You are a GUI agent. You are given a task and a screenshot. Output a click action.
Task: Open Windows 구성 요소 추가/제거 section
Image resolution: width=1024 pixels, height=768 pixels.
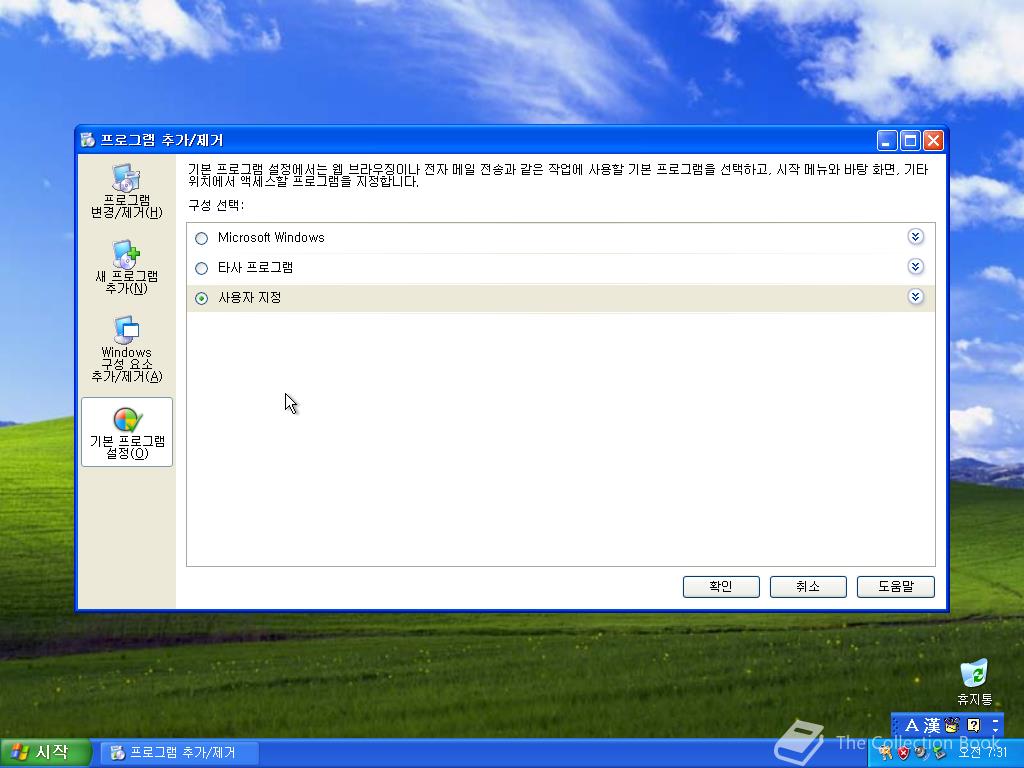127,349
